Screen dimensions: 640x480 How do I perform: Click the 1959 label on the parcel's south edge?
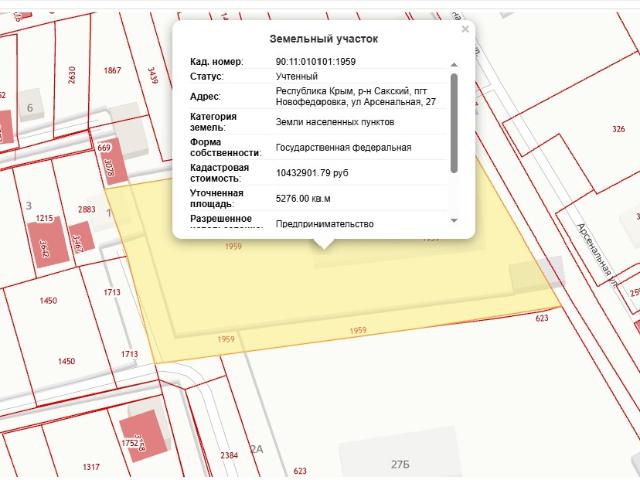tap(358, 331)
